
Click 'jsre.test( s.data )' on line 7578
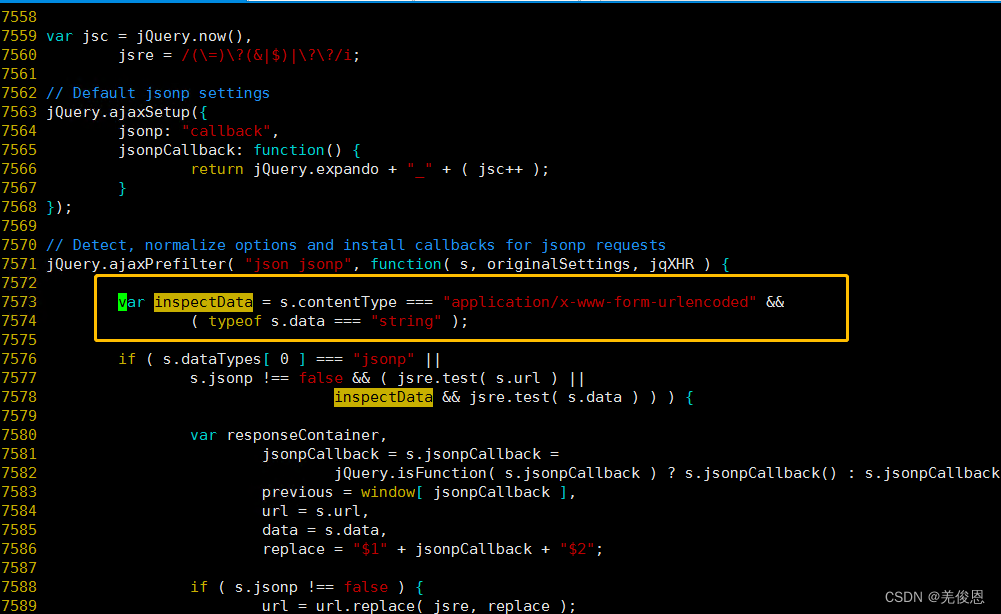(554, 397)
